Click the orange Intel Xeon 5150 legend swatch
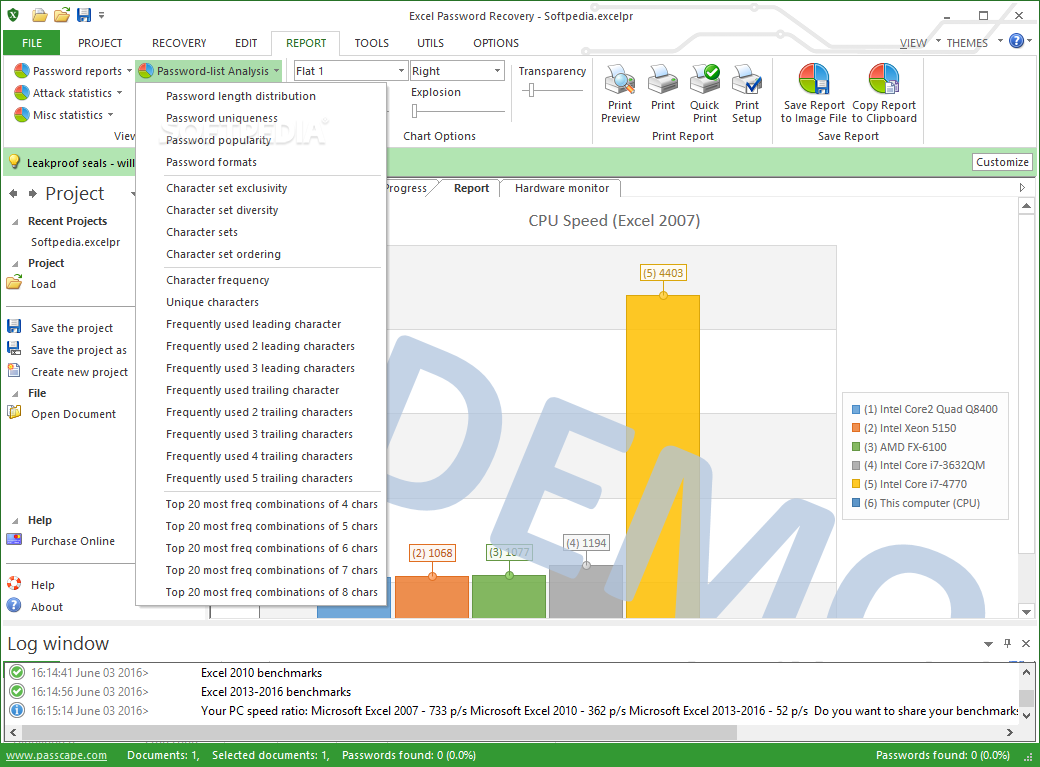 [x=856, y=428]
